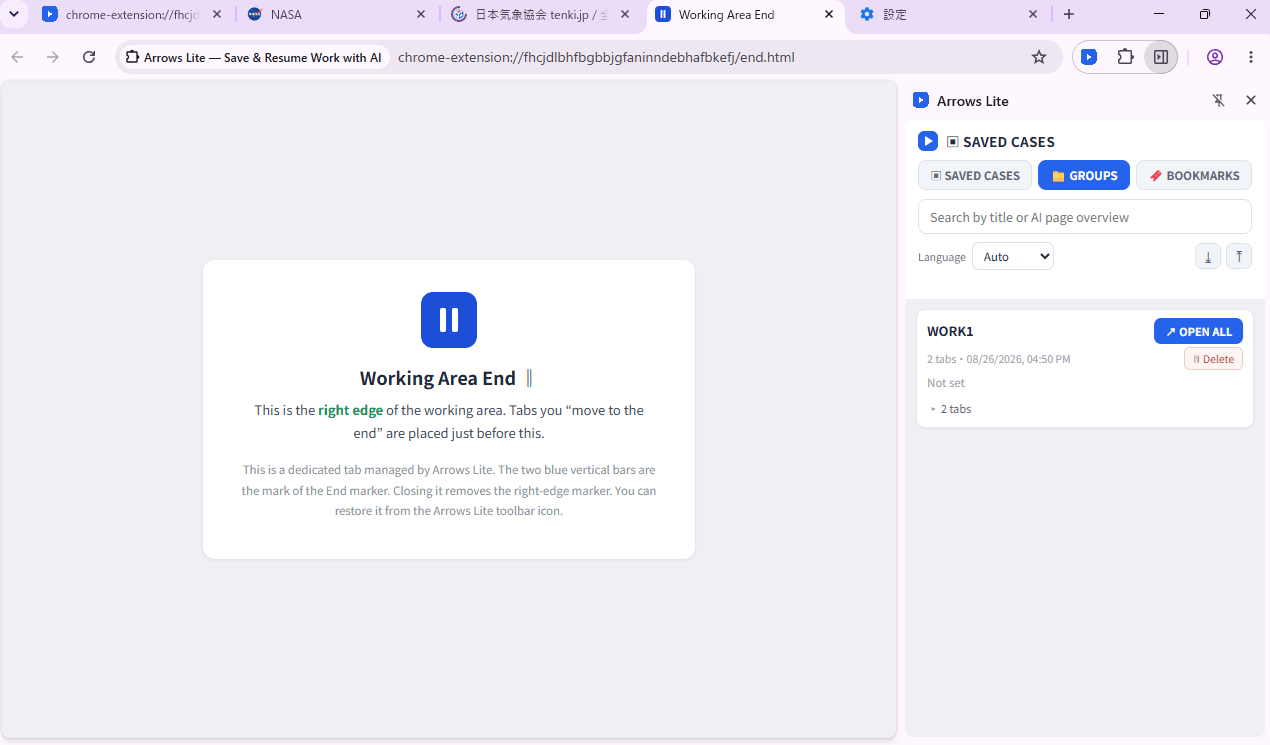Switch to the tenki.jp tab
The image size is (1270, 745).
pos(541,15)
